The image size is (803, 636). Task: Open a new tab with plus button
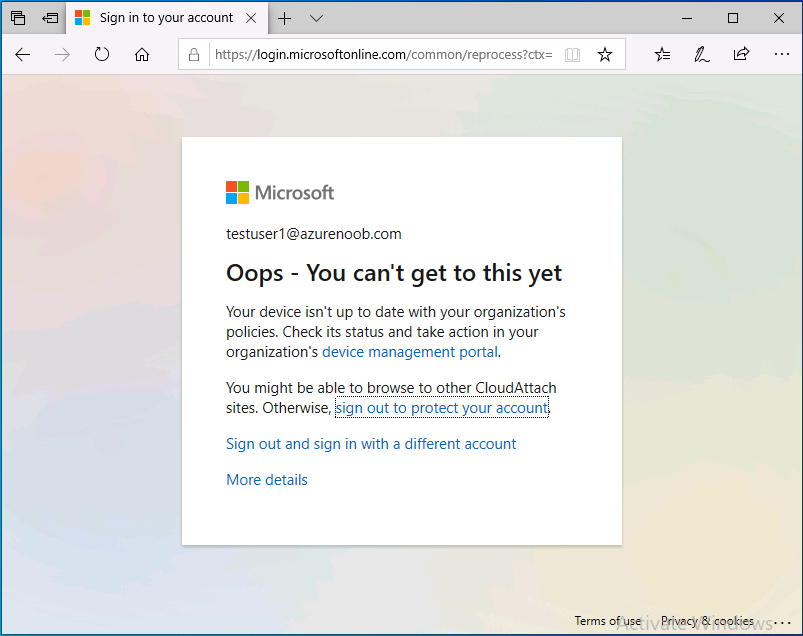click(x=284, y=18)
